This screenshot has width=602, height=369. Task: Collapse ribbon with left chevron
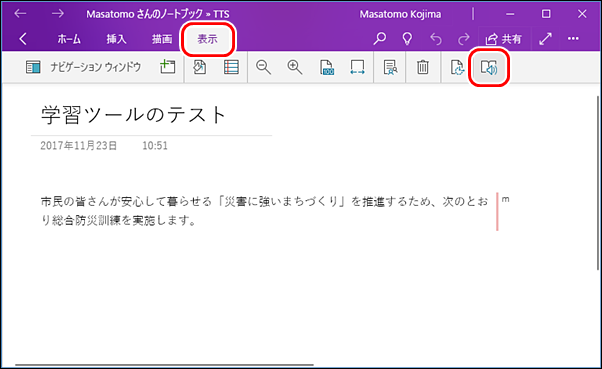coord(23,39)
